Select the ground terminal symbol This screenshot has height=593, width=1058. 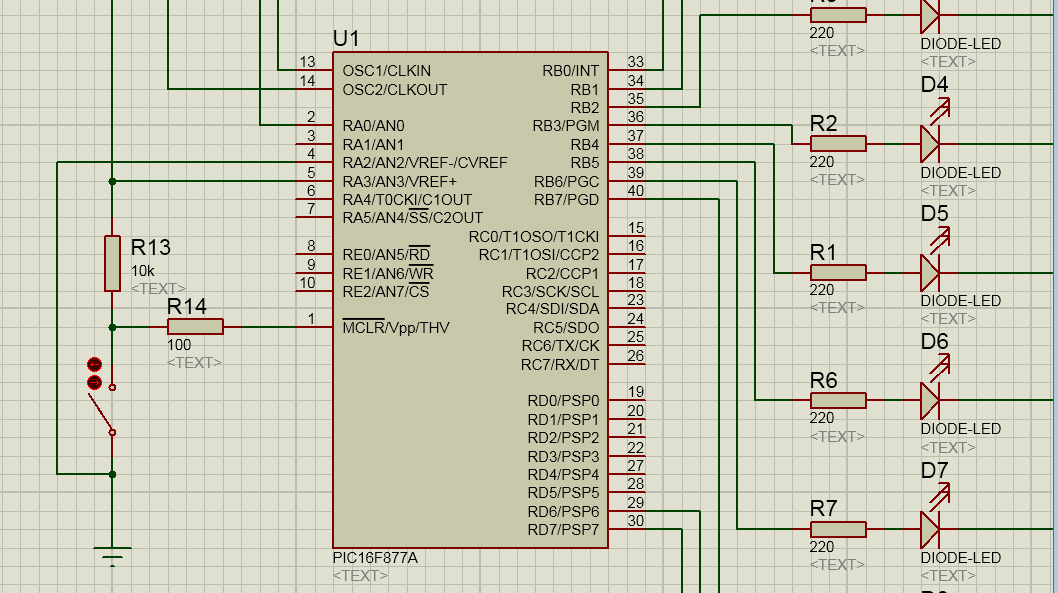[112, 557]
